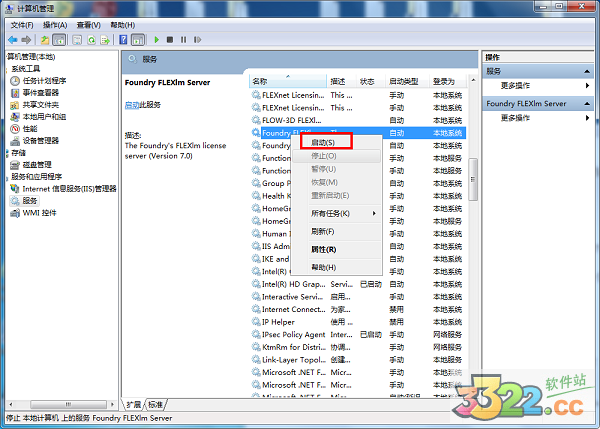Open help with the blue question mark icon
The width and height of the screenshot is (600, 429).
(x=123, y=40)
